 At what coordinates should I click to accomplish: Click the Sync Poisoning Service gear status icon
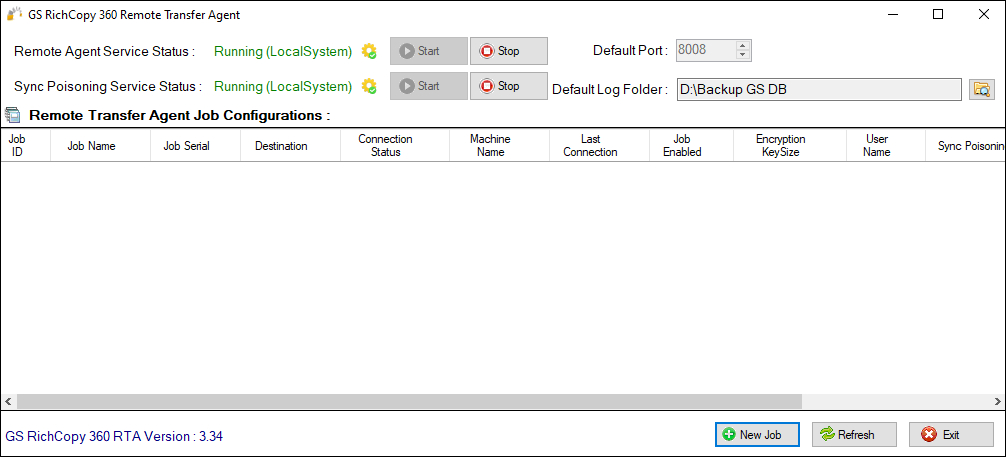pos(369,86)
